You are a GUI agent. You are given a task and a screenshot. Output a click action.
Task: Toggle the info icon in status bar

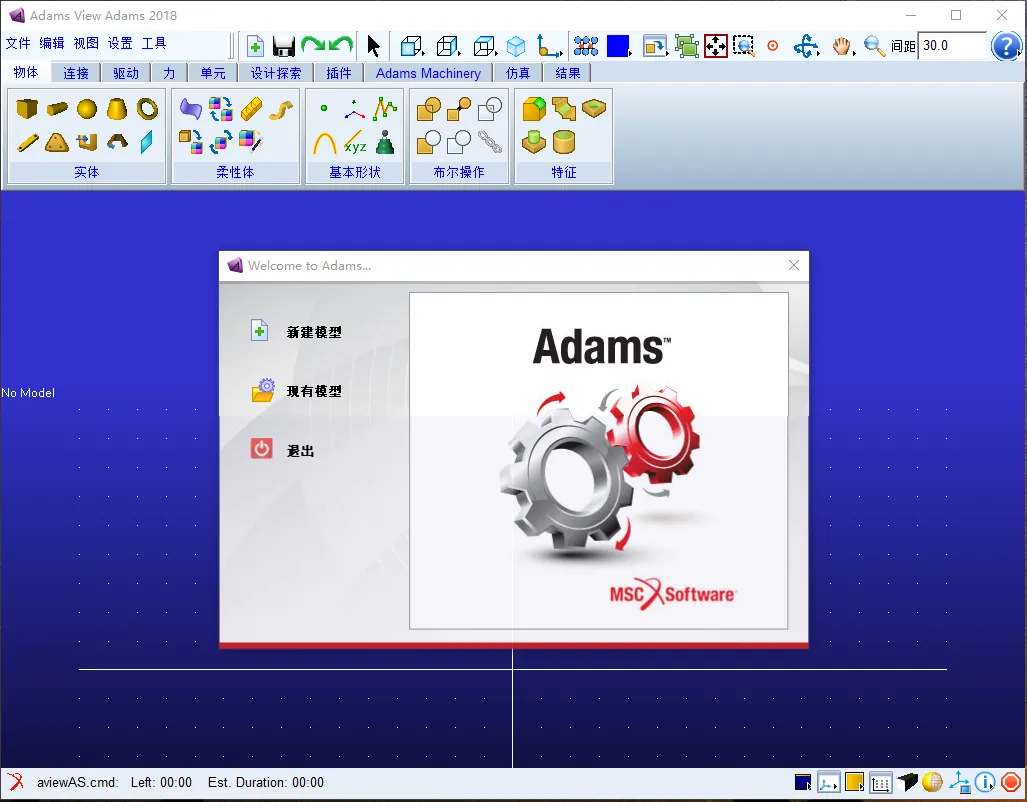coord(984,782)
